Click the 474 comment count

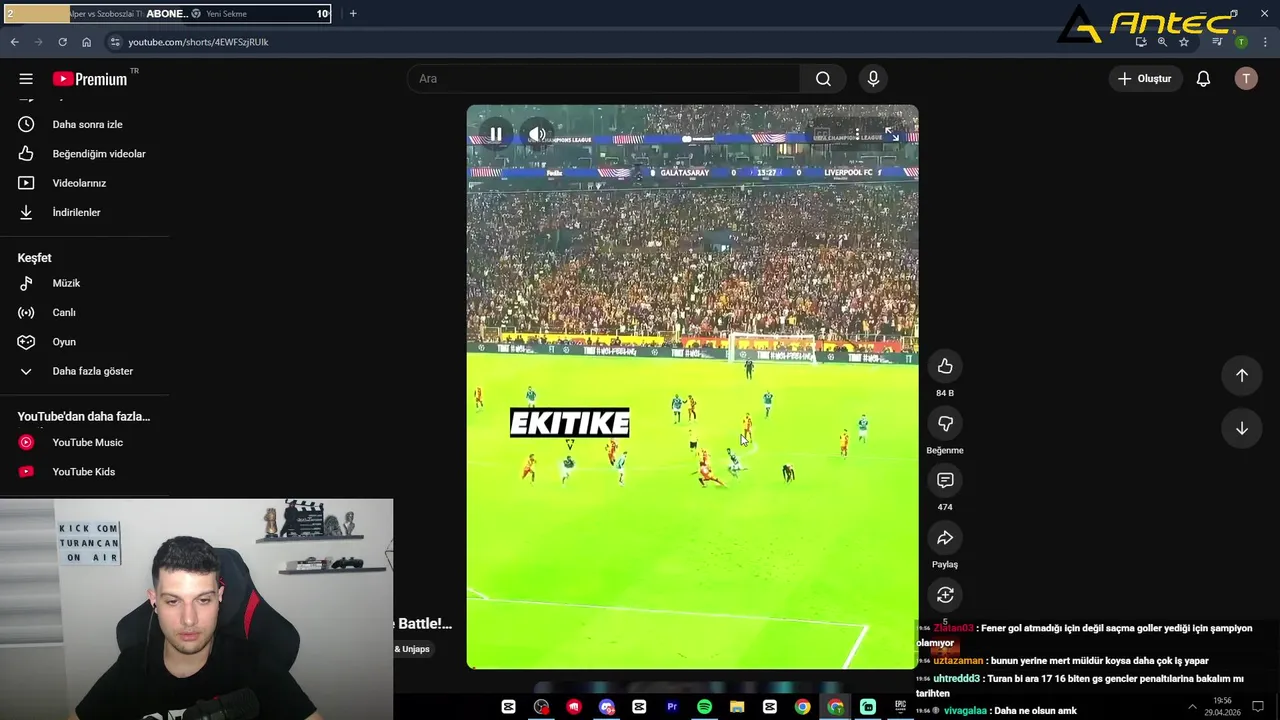coord(945,508)
